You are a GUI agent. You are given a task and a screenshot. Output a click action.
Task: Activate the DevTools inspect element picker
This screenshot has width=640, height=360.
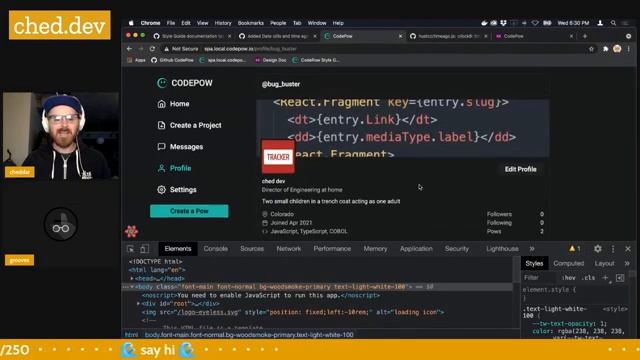(x=131, y=249)
